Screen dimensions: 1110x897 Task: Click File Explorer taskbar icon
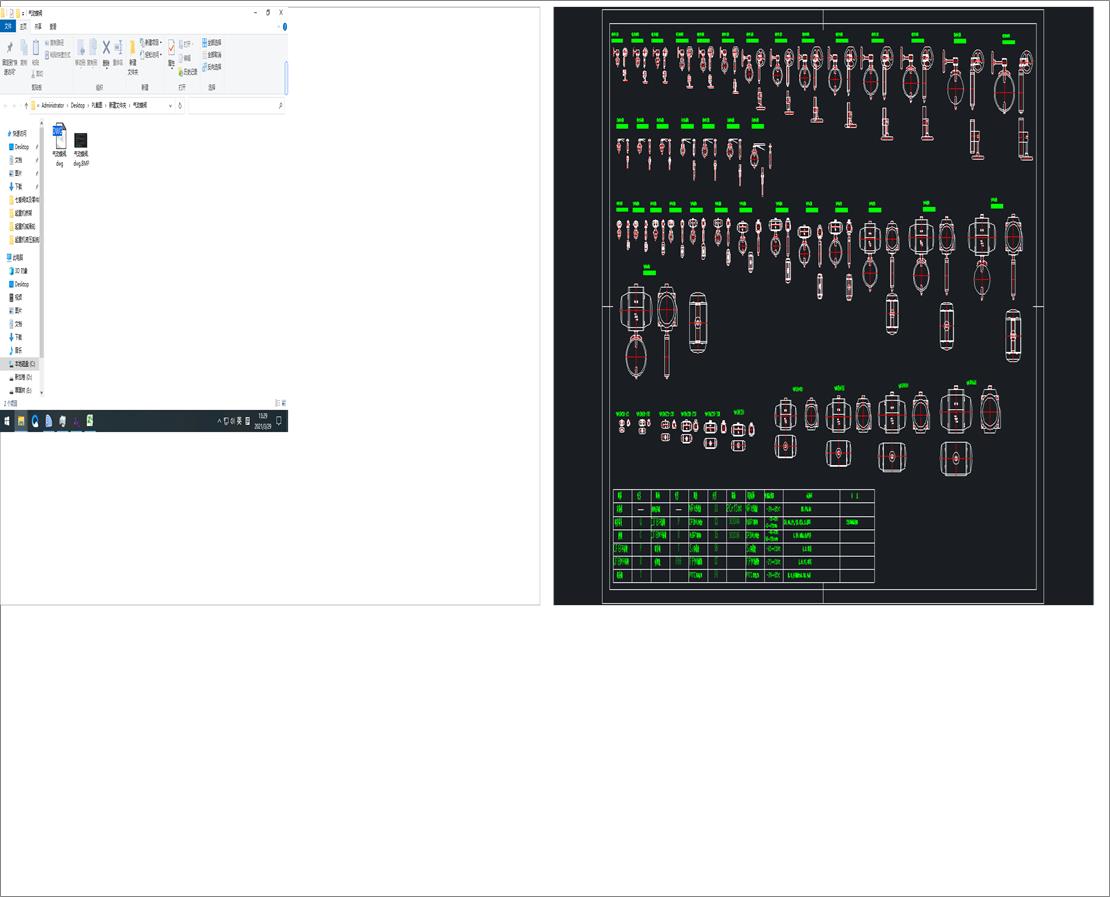21,421
